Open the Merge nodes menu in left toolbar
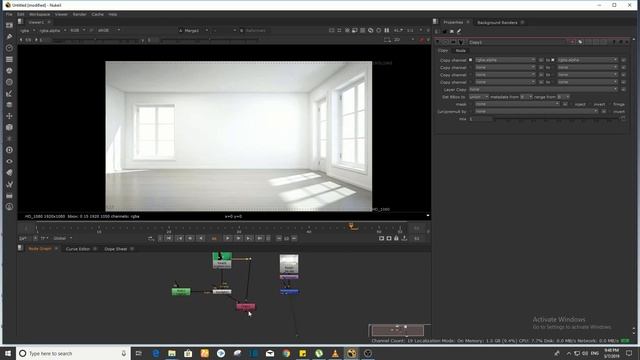 9,105
